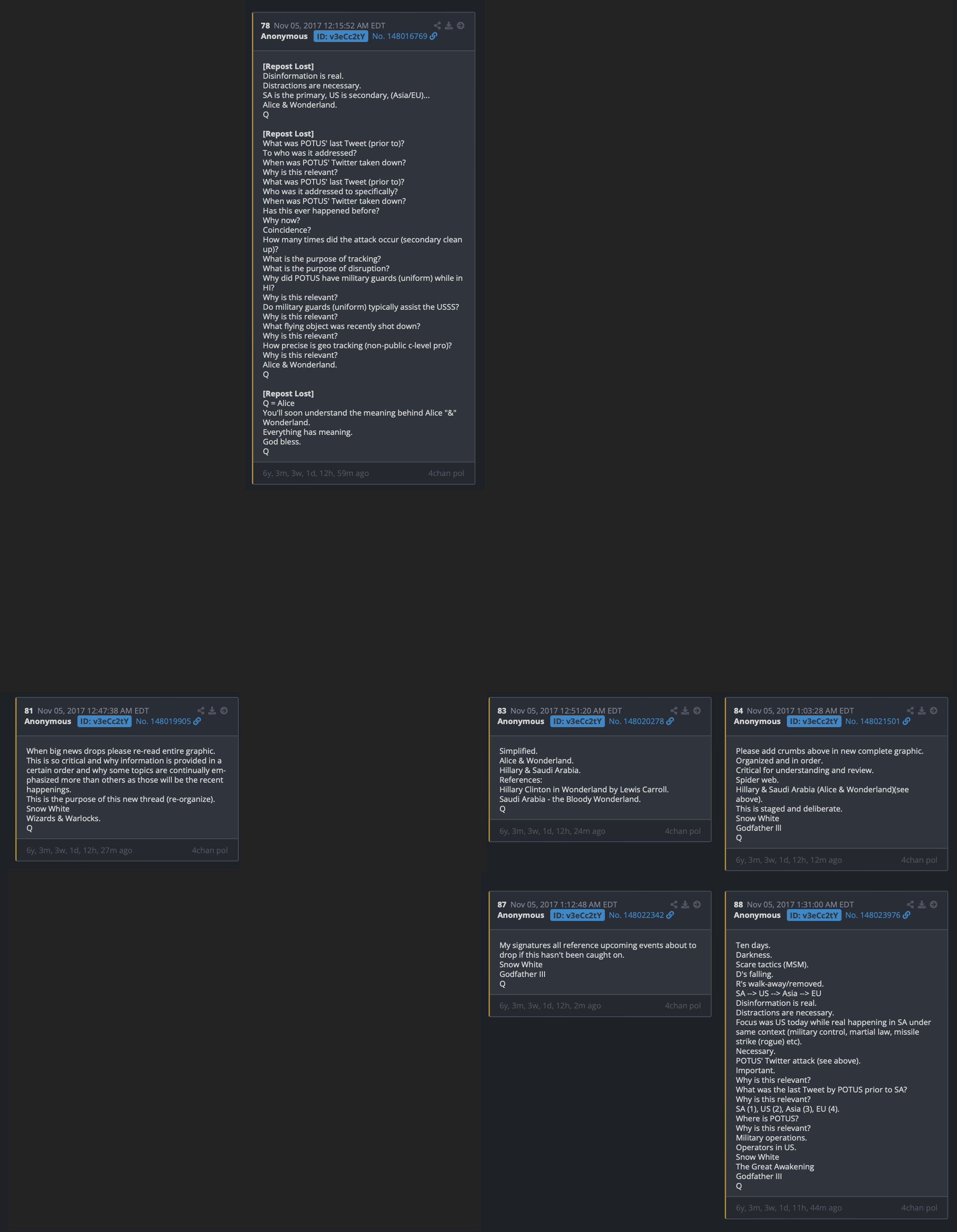Click the chain link icon beside No. 148022342
The width and height of the screenshot is (957, 1232).
[x=671, y=916]
